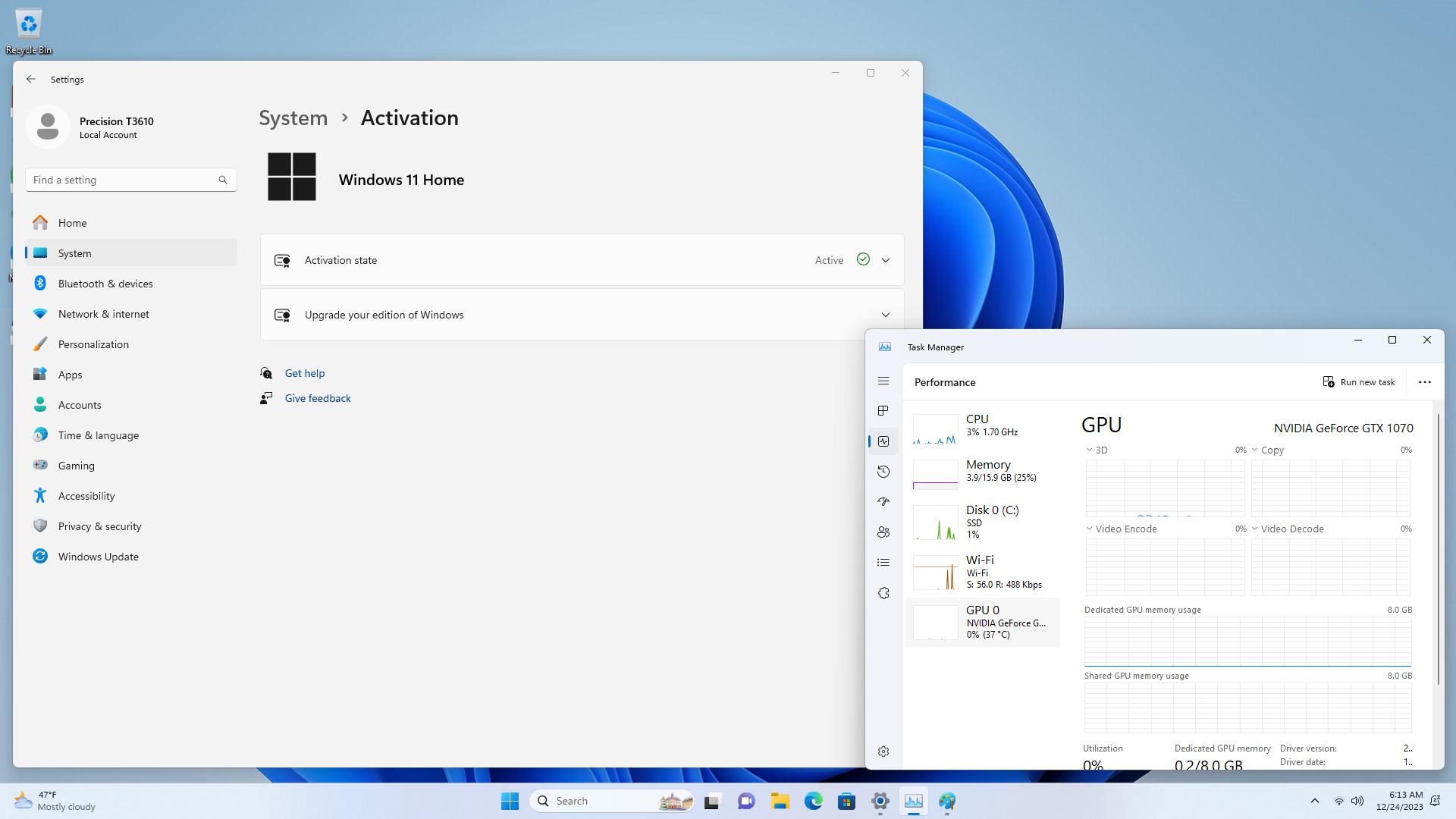Image resolution: width=1456 pixels, height=819 pixels.
Task: Open App history icon in Task Manager
Action: pos(883,472)
